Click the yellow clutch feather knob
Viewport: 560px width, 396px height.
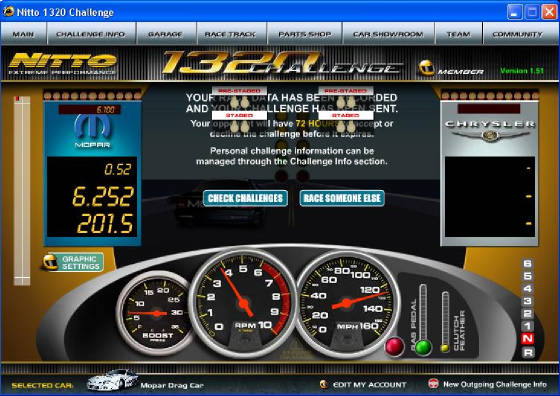[445, 347]
